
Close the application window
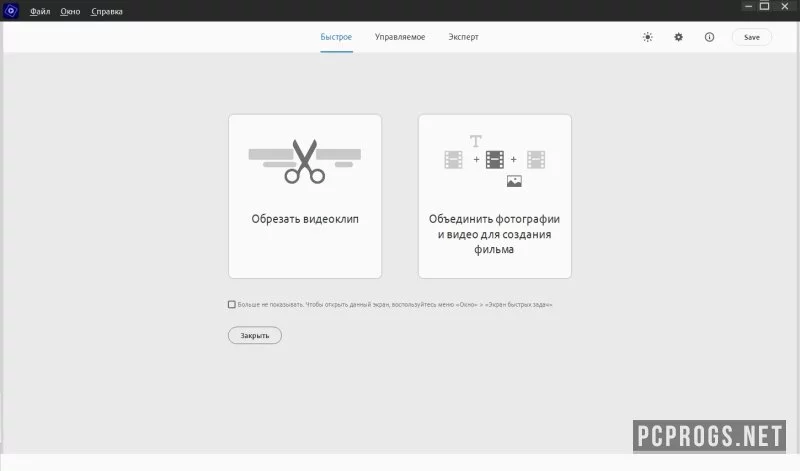[785, 6]
